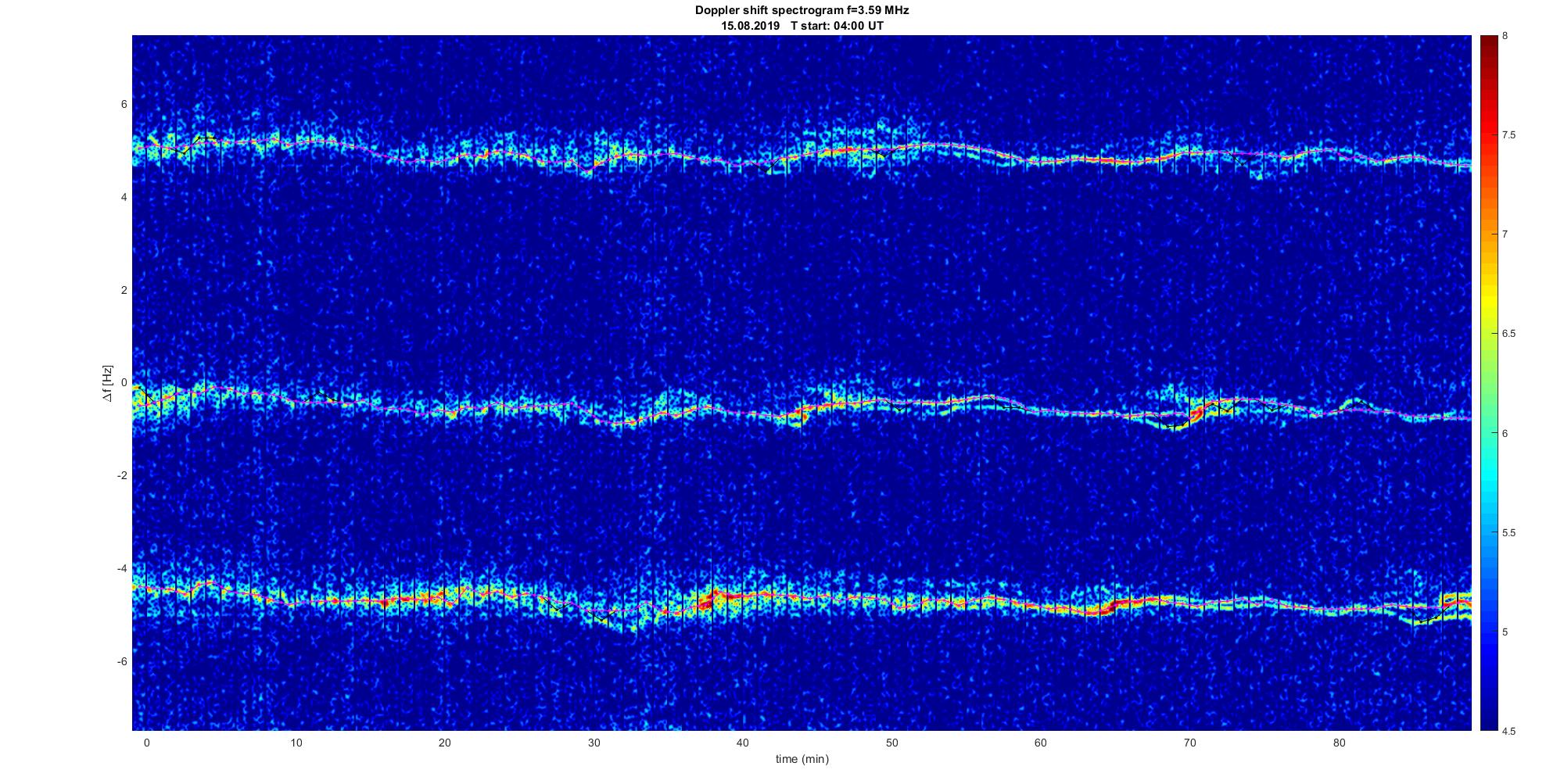Click the plot title 'Doppler shift spectrogram f=3.59 MHz'
Screen dimensions: 1564x784
tap(802, 11)
